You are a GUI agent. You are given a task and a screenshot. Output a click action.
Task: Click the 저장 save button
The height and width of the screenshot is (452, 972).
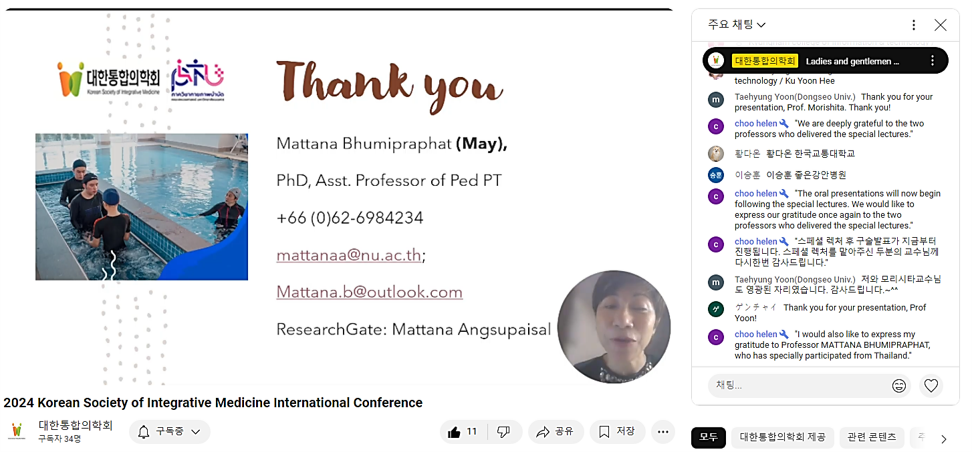pos(617,432)
